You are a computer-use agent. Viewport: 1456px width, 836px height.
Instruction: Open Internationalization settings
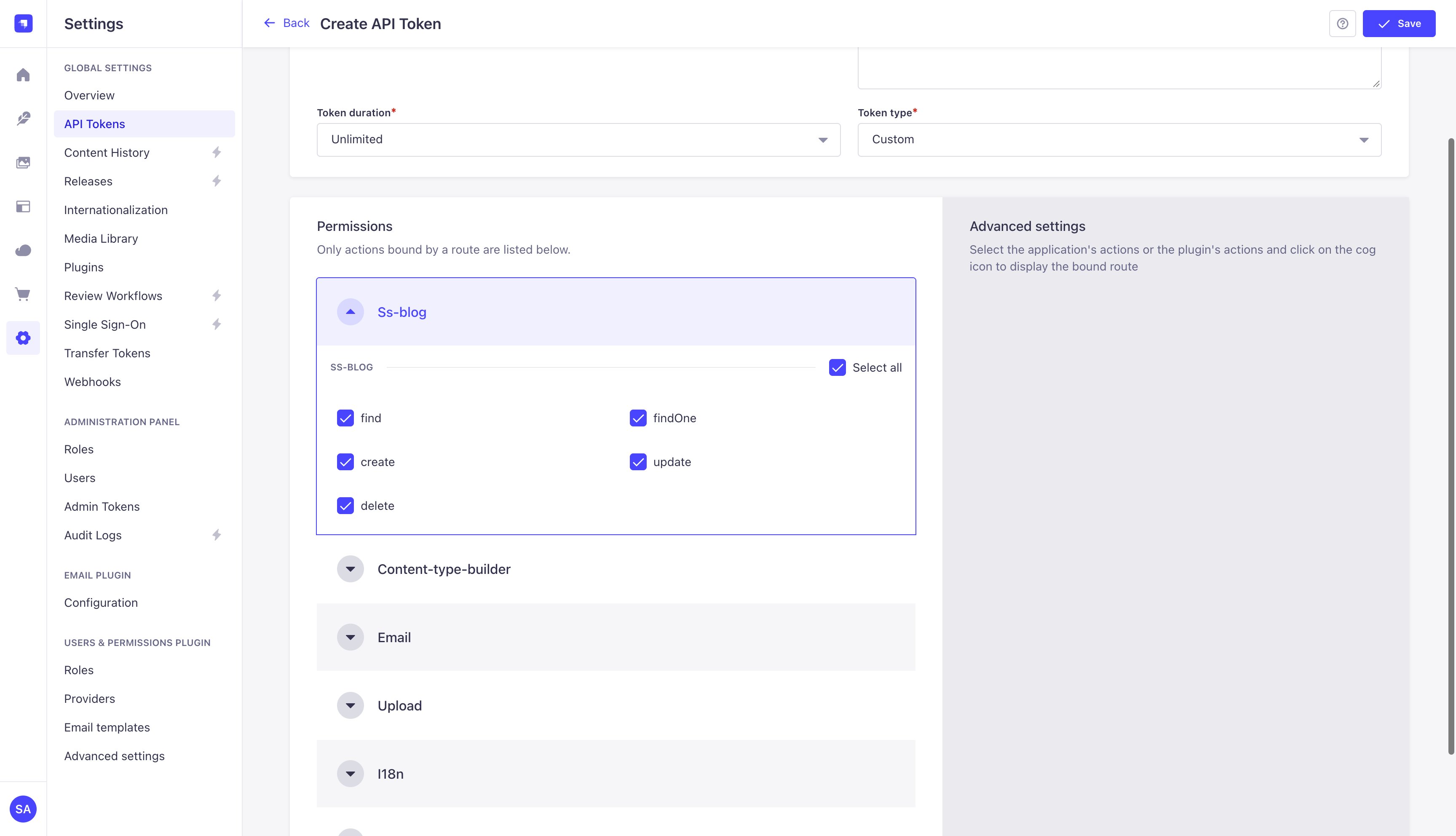(116, 210)
